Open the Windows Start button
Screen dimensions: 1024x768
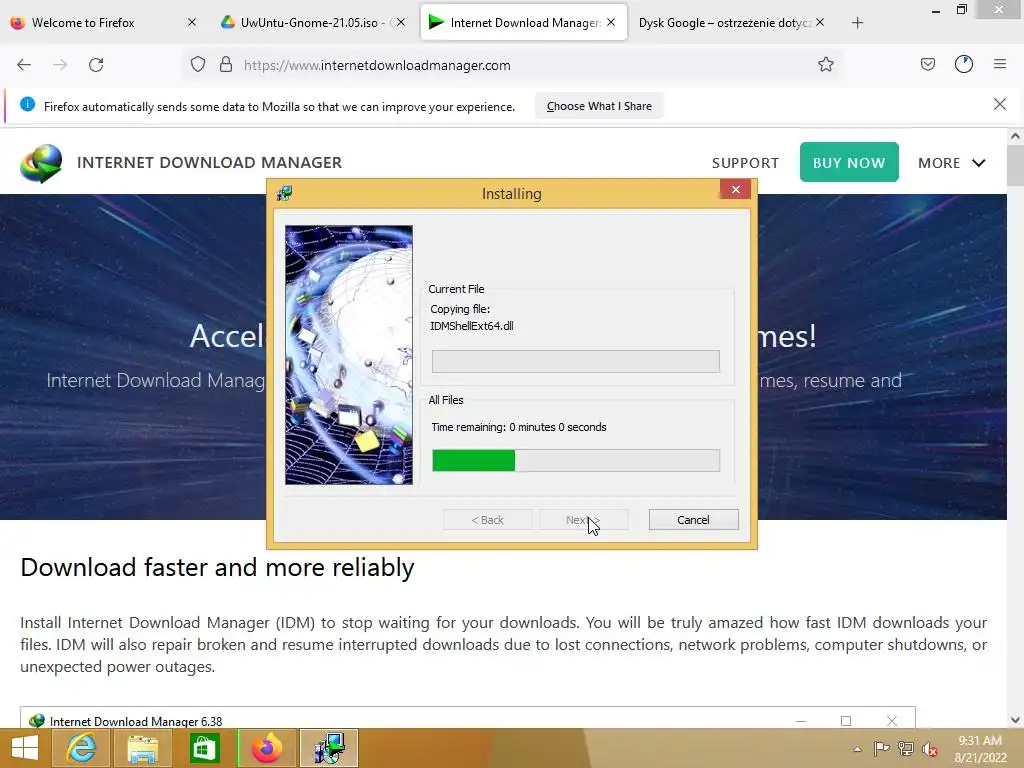pos(24,748)
